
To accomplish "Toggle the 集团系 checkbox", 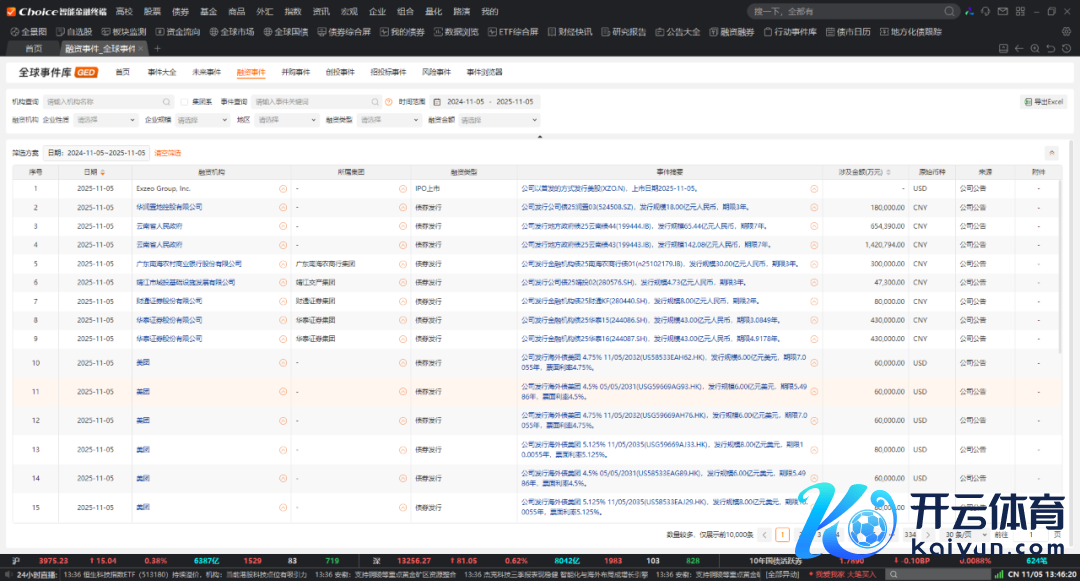I will (184, 102).
